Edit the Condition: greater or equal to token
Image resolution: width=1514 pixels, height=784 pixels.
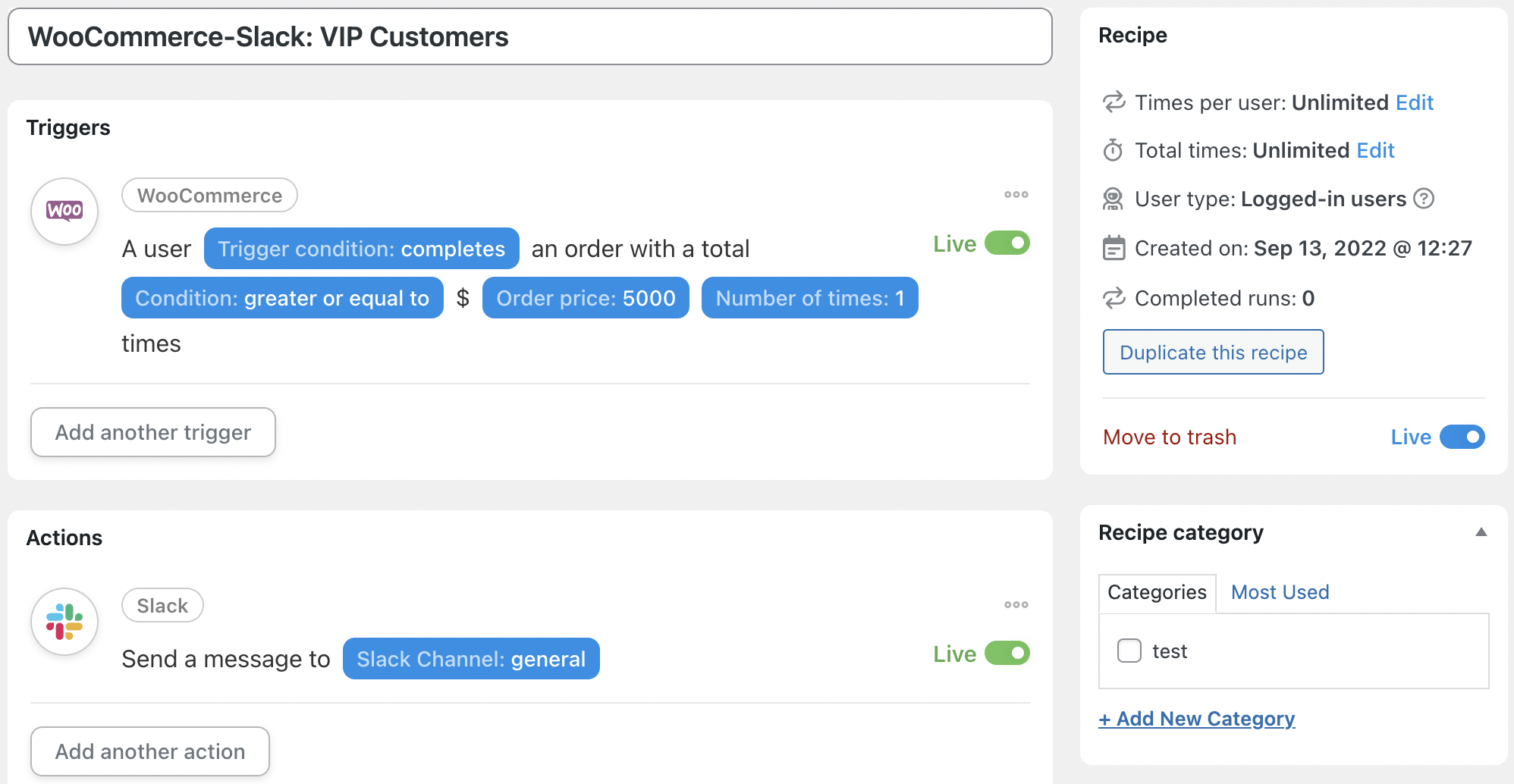click(282, 298)
